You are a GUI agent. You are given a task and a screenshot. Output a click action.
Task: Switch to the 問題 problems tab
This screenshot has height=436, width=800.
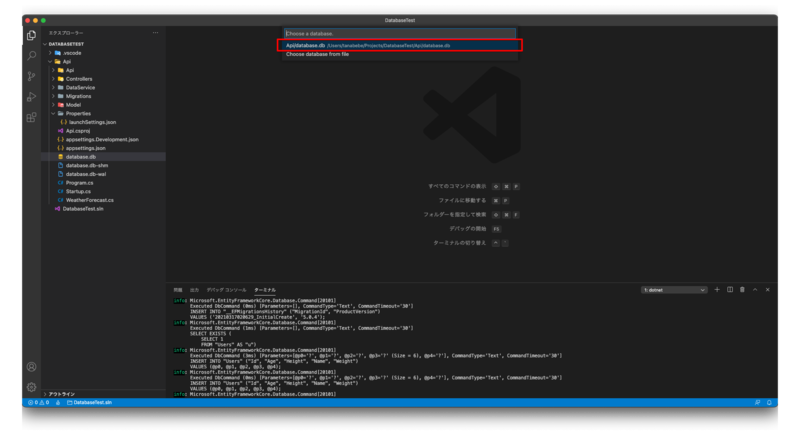(178, 290)
